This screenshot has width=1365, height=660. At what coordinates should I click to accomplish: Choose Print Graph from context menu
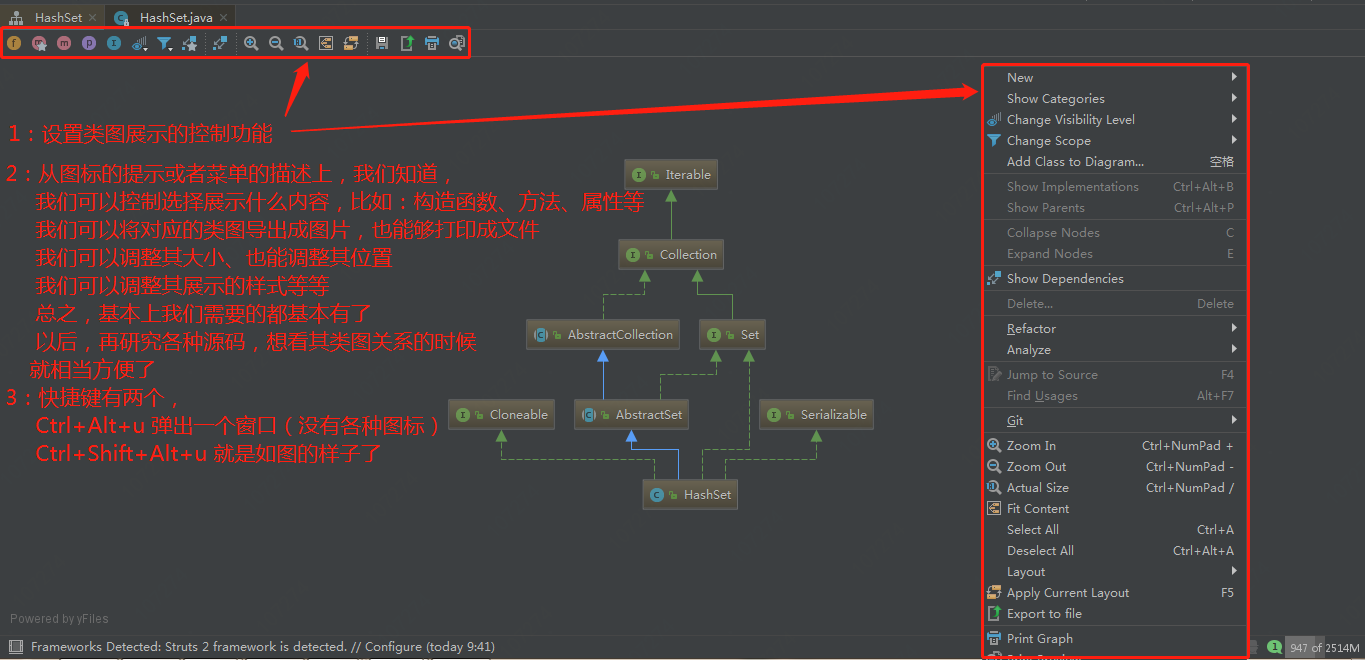click(x=1115, y=638)
